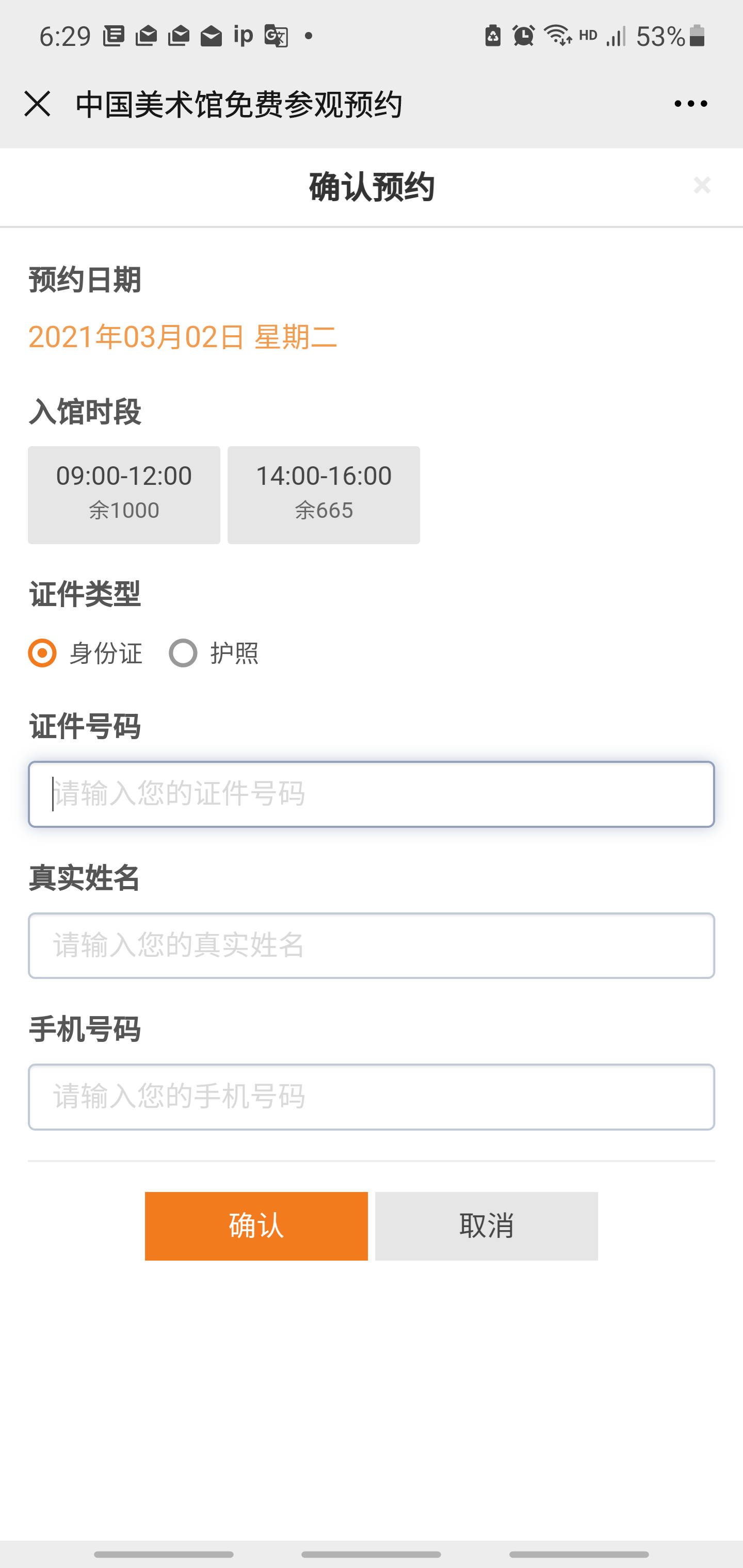
Task: Select the 身份证 radio button
Action: 43,653
